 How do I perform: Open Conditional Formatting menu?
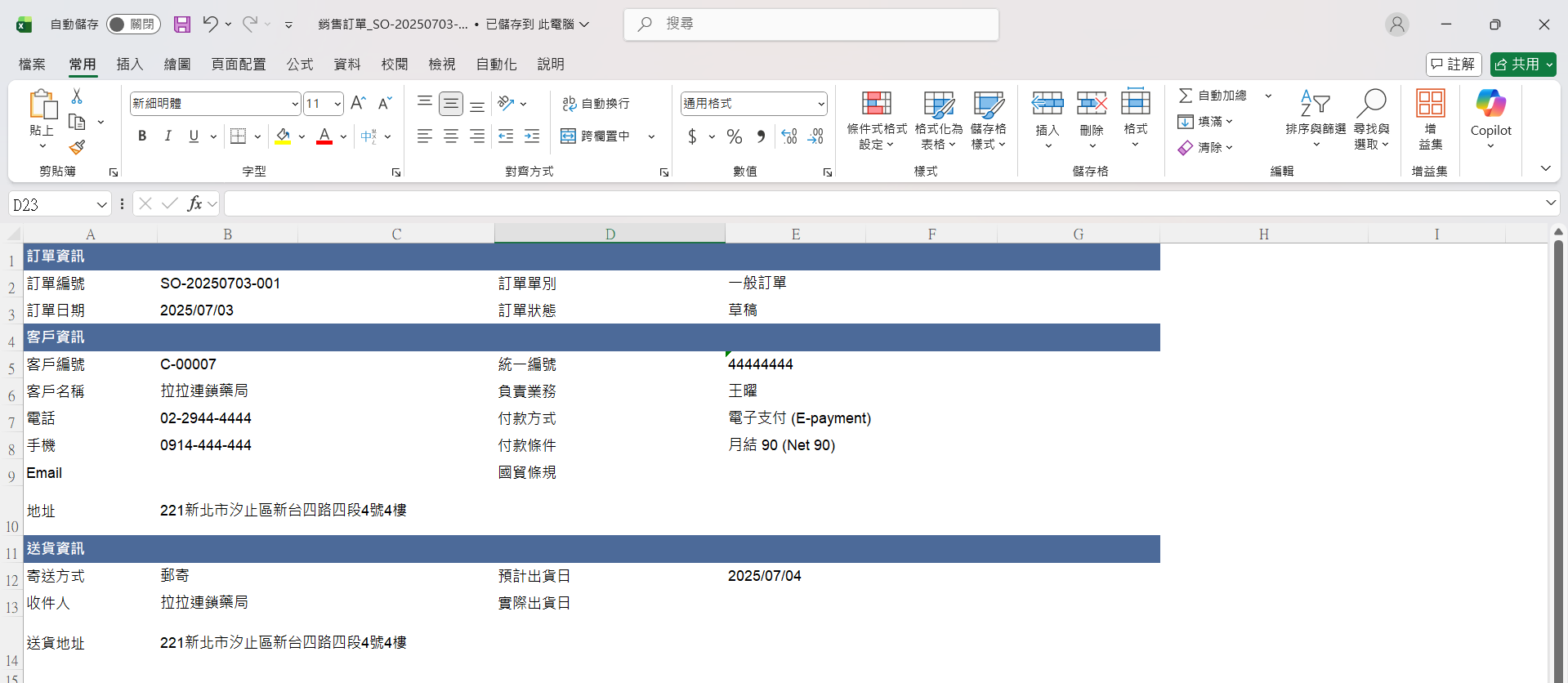(x=876, y=120)
